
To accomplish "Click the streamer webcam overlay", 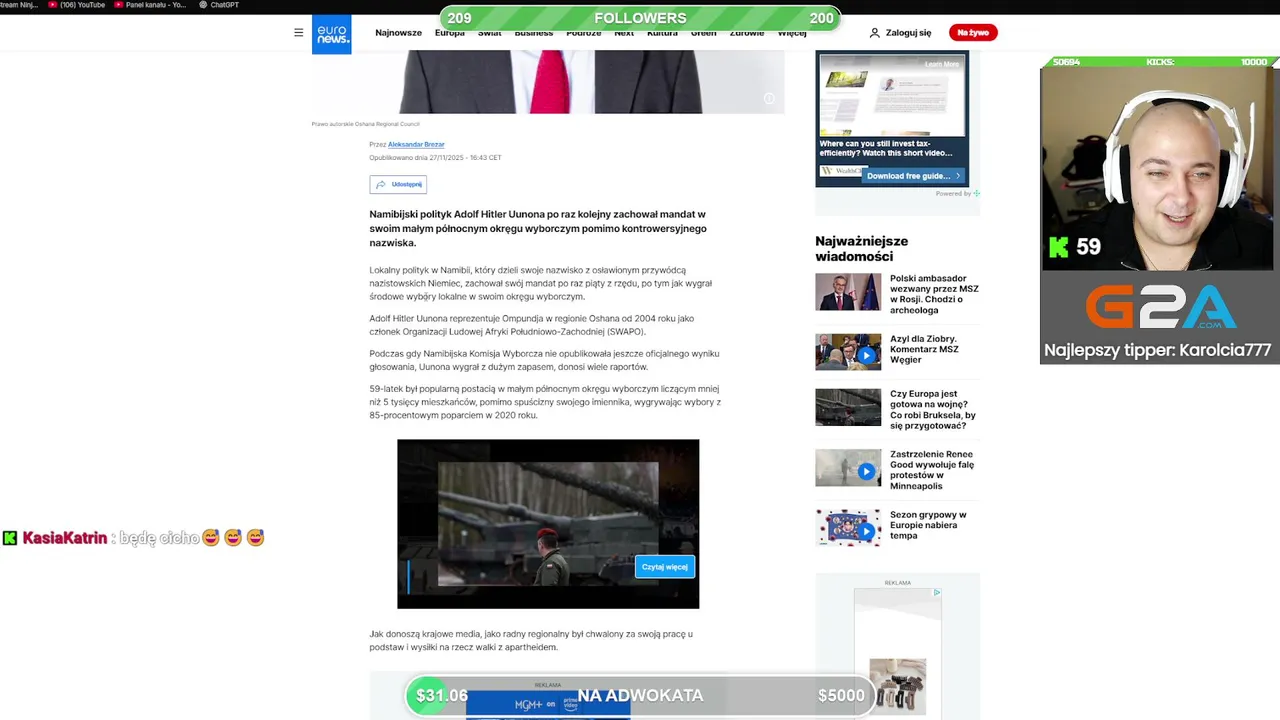I will (x=1160, y=168).
